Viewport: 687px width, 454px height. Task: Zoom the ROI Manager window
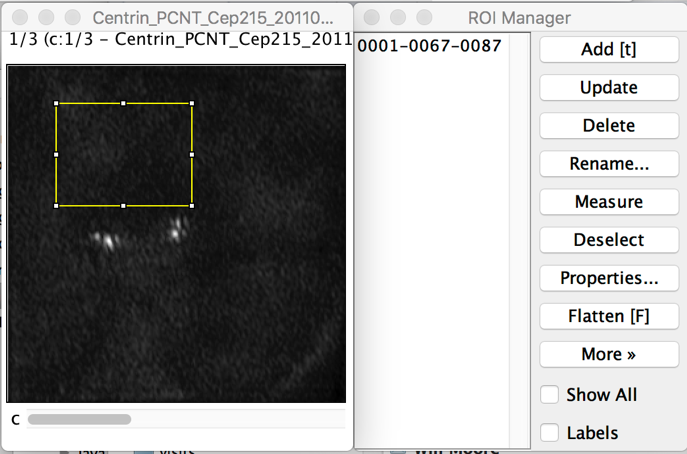pyautogui.click(x=424, y=18)
